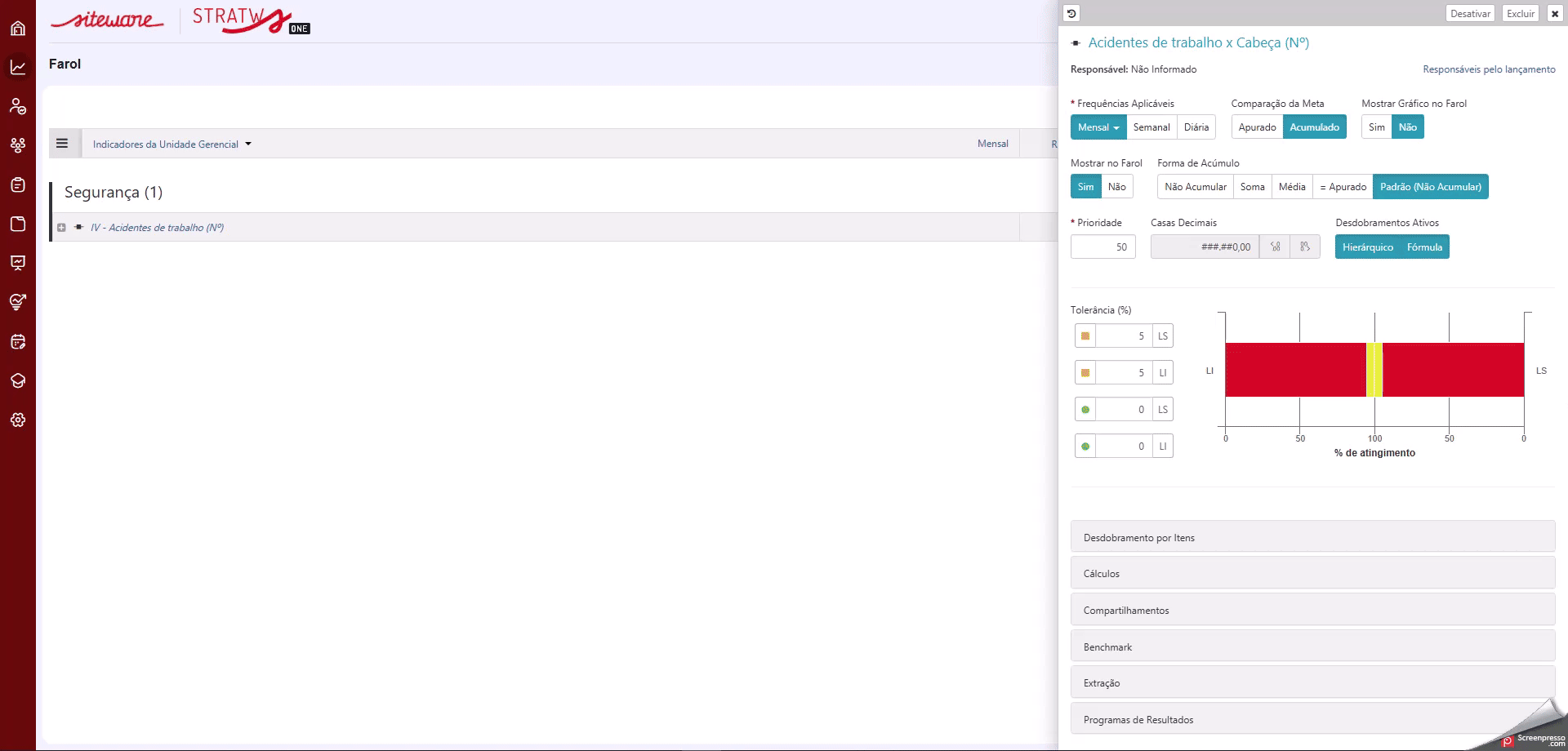Click the orange swatch for LS tolerance
Image resolution: width=1568 pixels, height=751 pixels.
[1085, 336]
